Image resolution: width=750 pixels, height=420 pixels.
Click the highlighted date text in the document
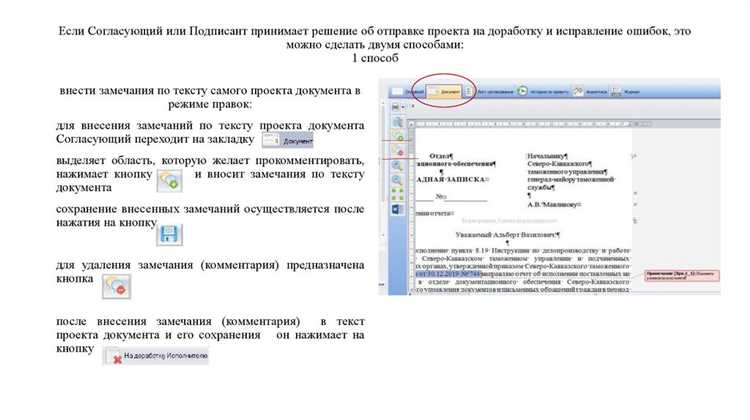coord(448,274)
